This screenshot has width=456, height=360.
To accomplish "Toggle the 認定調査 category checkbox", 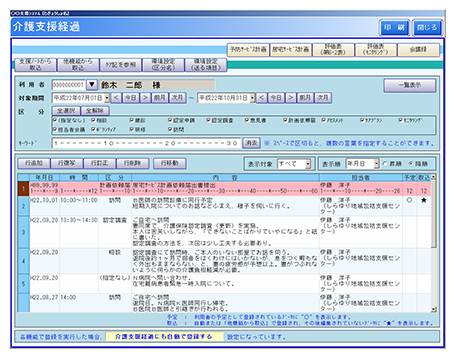I will click(x=208, y=120).
